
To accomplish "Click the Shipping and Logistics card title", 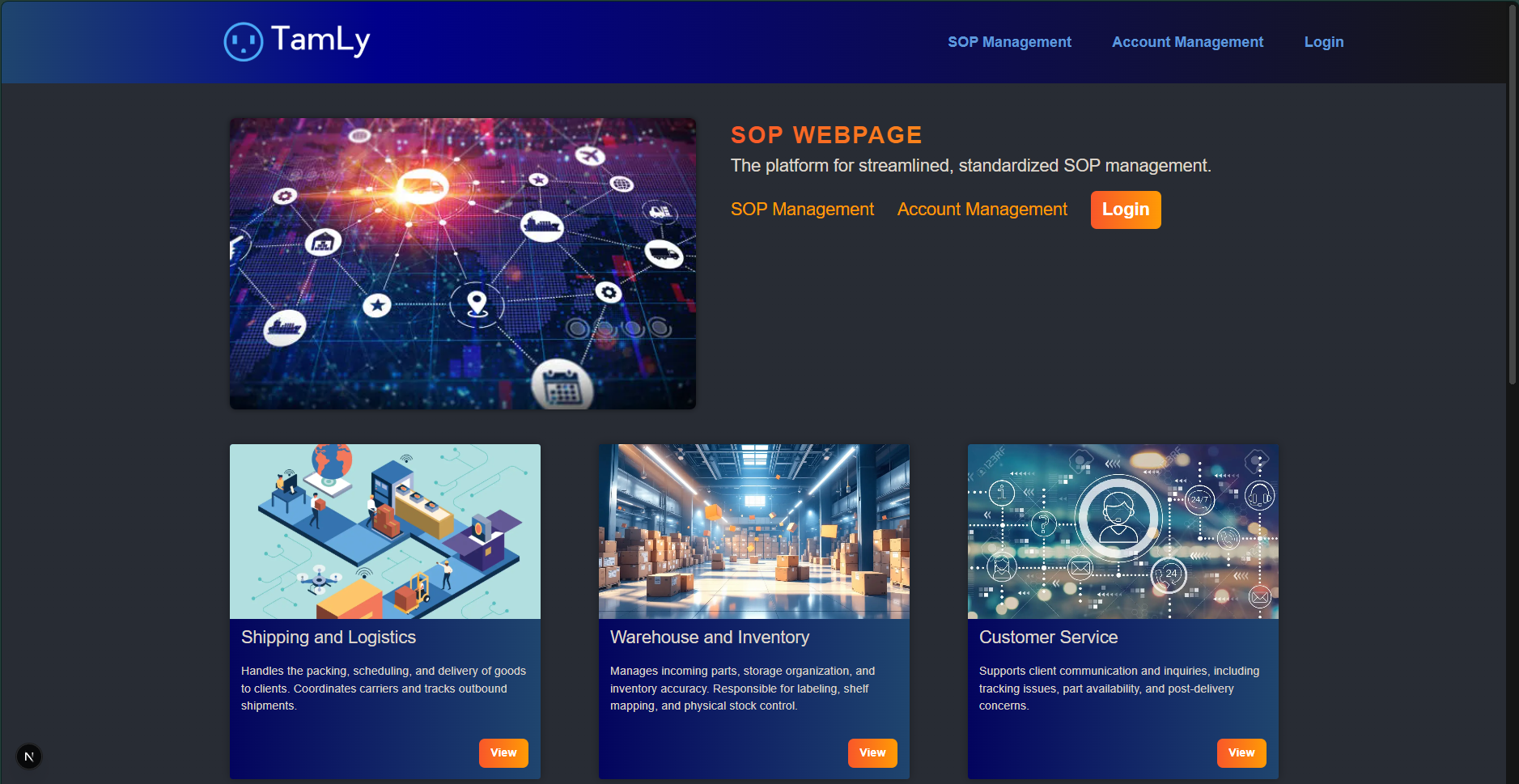I will [x=329, y=638].
